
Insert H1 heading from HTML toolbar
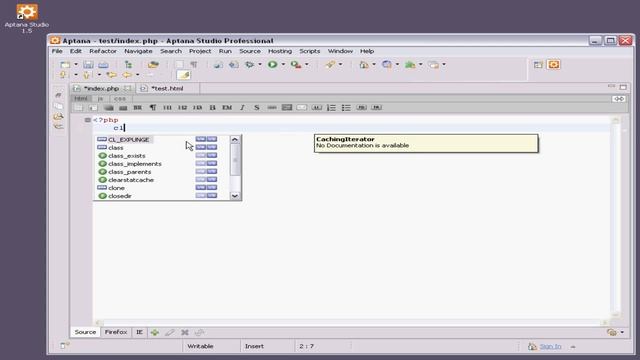point(167,107)
